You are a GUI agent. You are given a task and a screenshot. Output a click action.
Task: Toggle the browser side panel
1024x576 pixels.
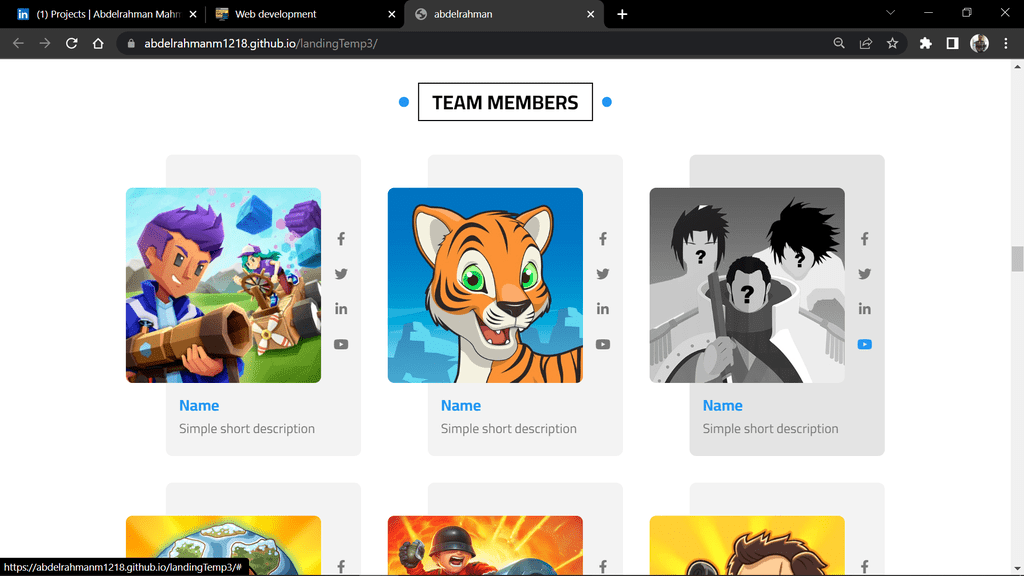coord(952,43)
